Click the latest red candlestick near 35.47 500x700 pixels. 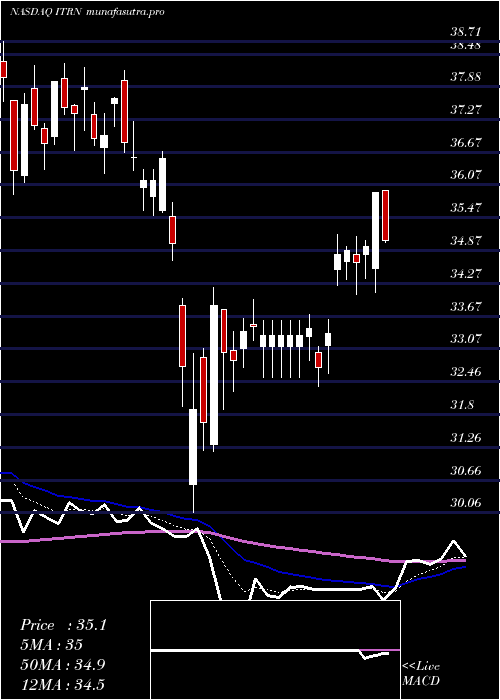tap(386, 216)
